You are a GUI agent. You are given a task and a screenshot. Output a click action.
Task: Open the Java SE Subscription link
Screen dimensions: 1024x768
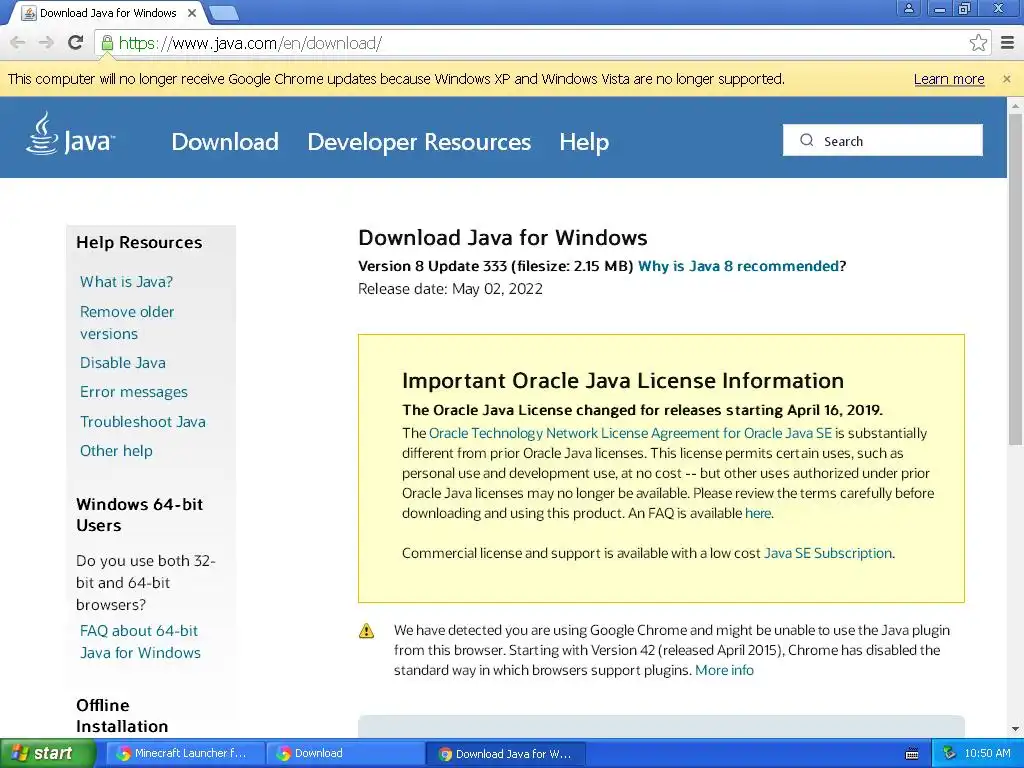[x=827, y=553]
